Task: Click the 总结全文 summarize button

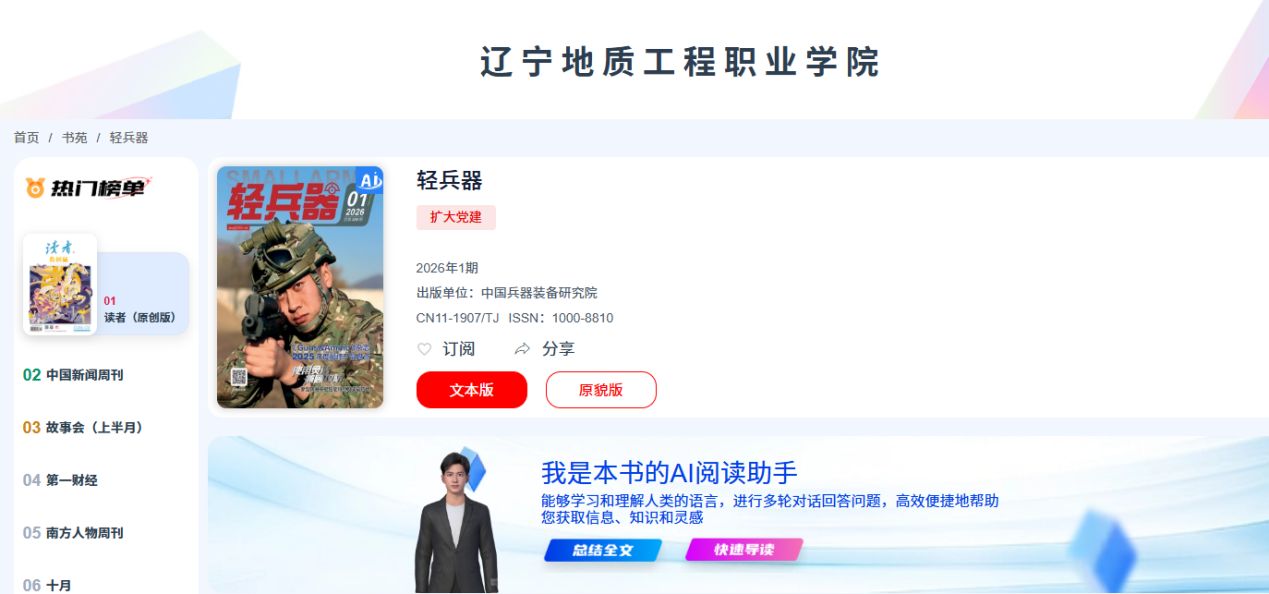Action: coord(603,550)
